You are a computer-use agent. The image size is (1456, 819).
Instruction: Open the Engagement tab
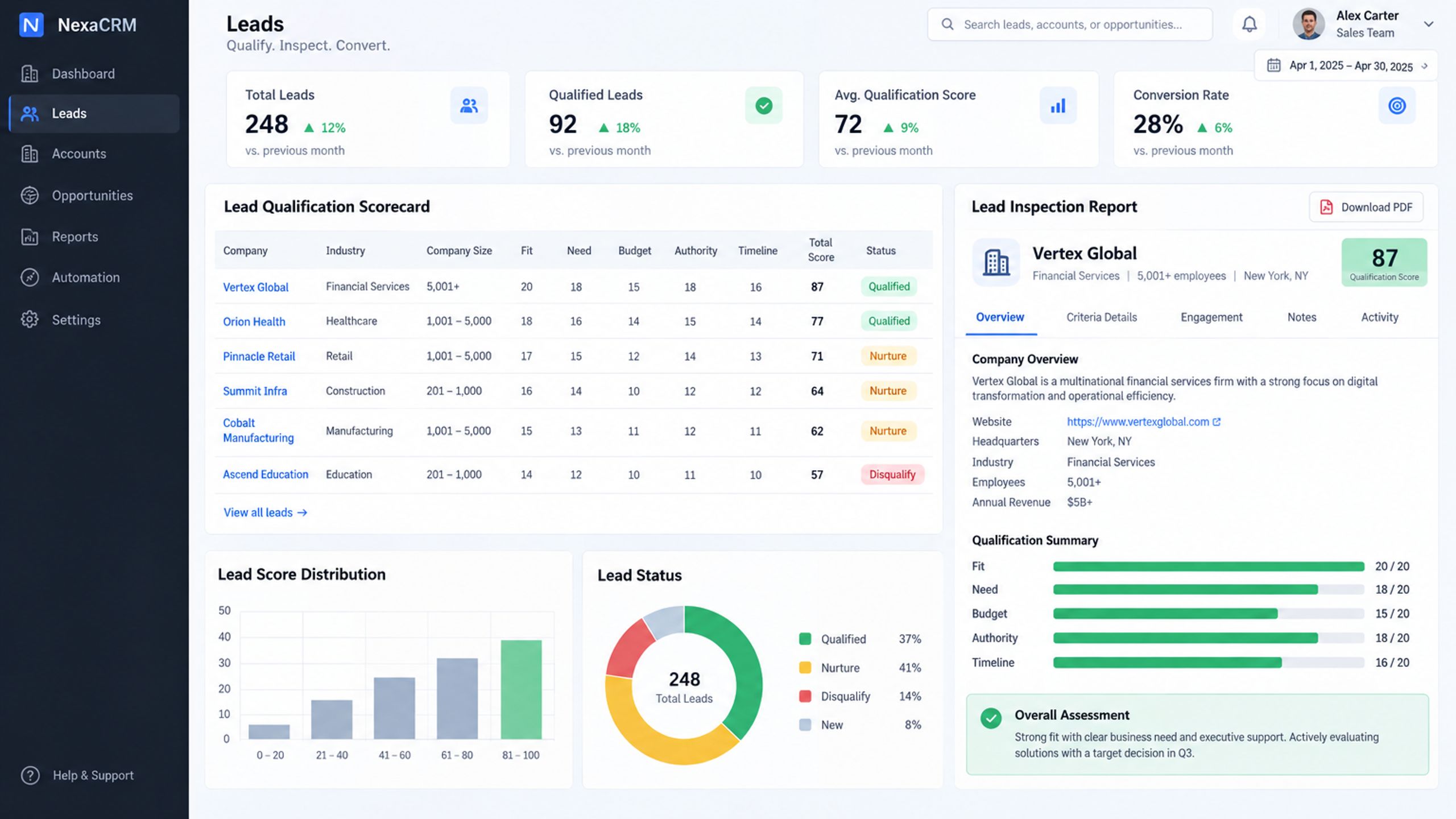[1211, 317]
